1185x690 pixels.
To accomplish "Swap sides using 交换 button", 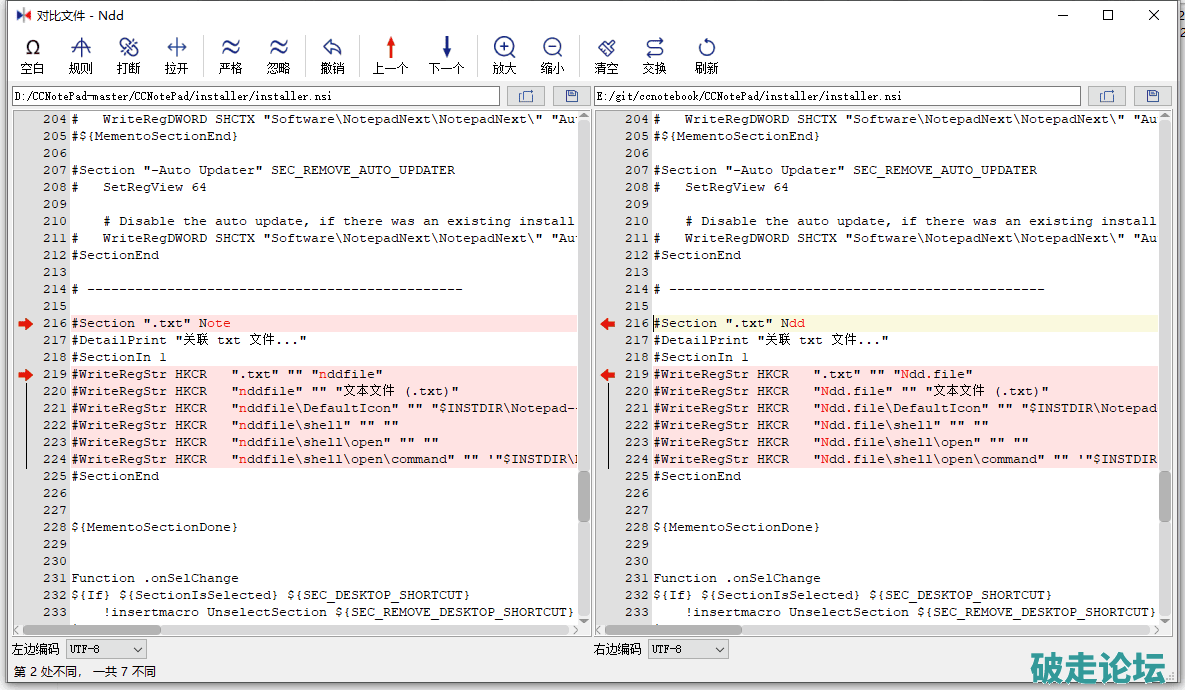I will click(655, 56).
